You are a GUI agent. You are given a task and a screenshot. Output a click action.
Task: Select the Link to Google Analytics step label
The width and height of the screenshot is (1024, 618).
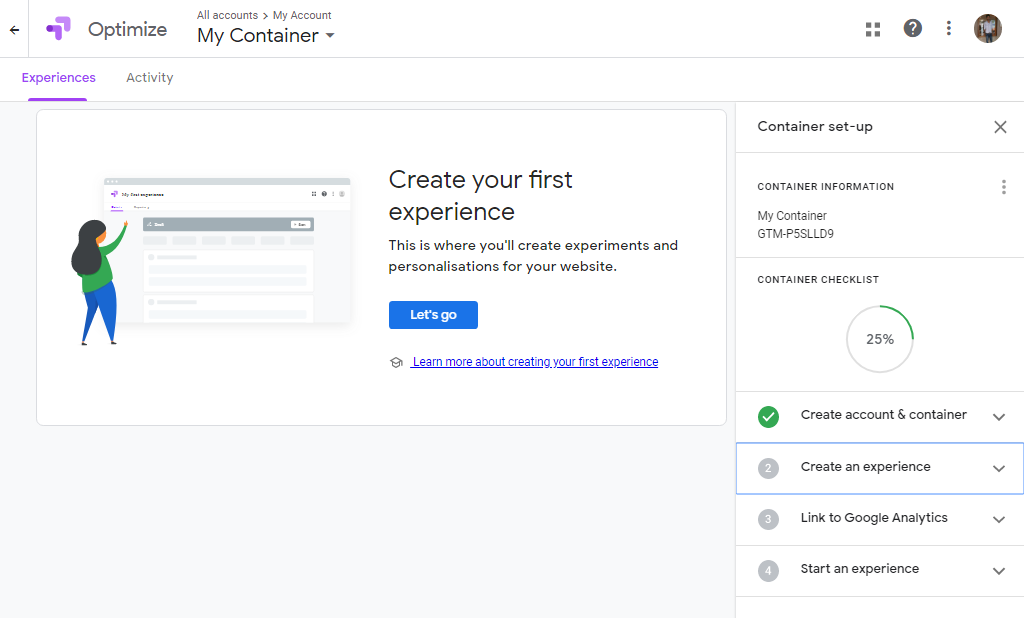(874, 518)
